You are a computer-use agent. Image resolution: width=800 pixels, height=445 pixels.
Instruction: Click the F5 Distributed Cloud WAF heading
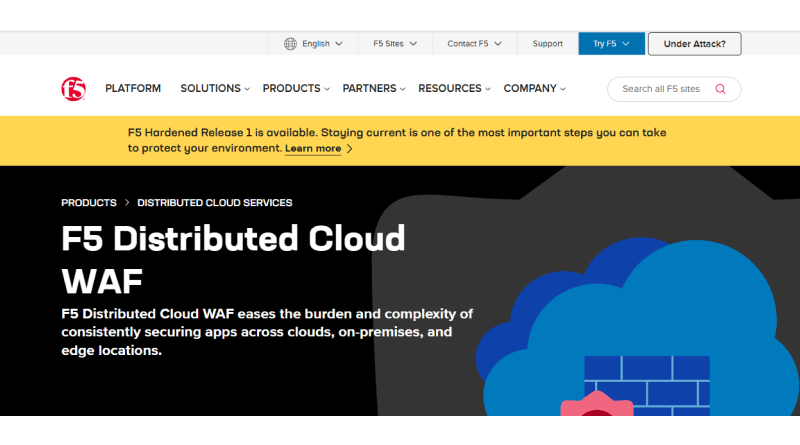click(x=233, y=259)
